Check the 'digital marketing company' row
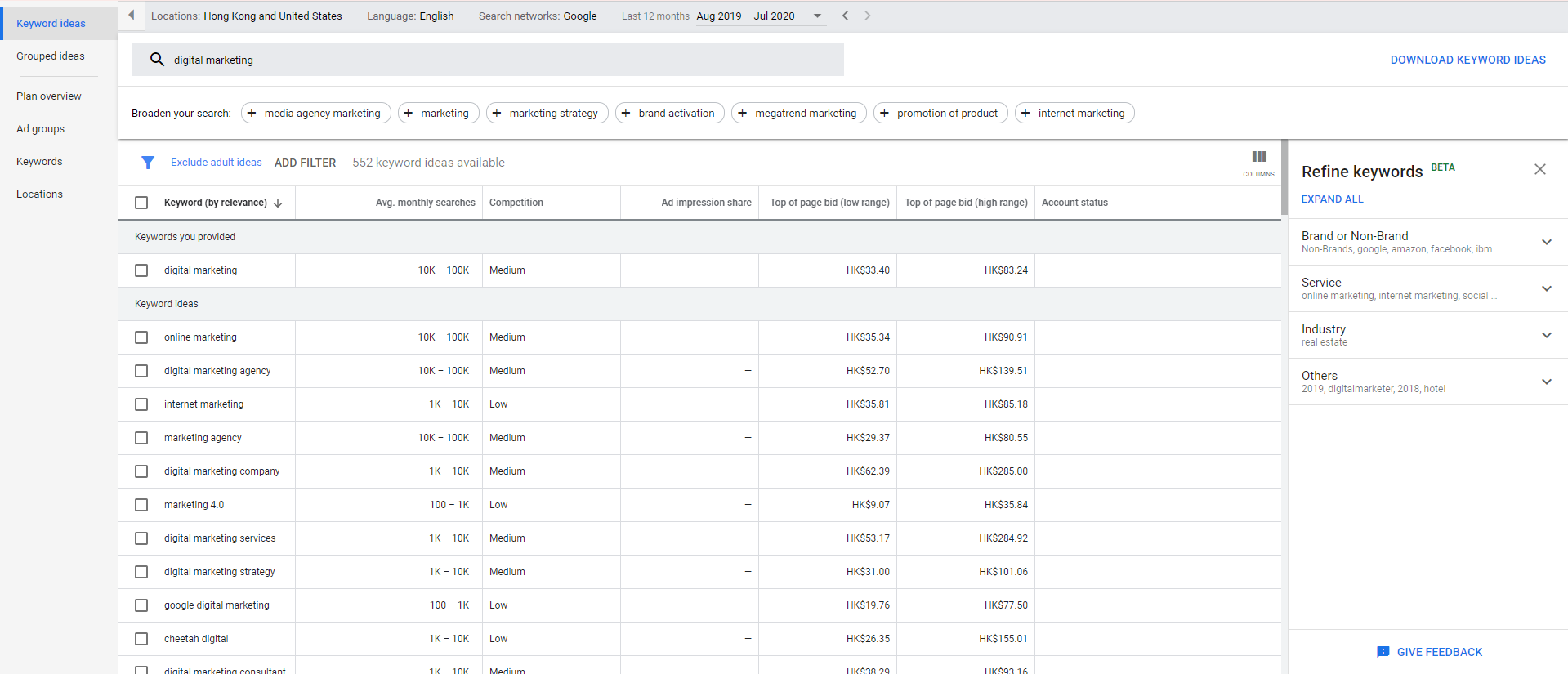 pyautogui.click(x=141, y=471)
